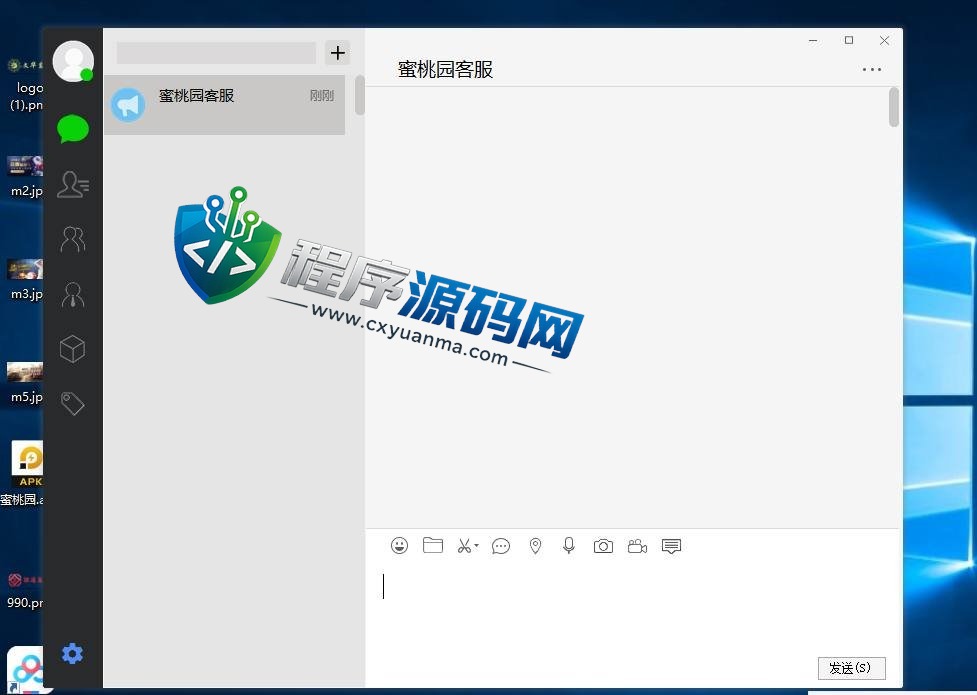This screenshot has width=977, height=695.
Task: Click the plus add button
Action: pos(338,53)
